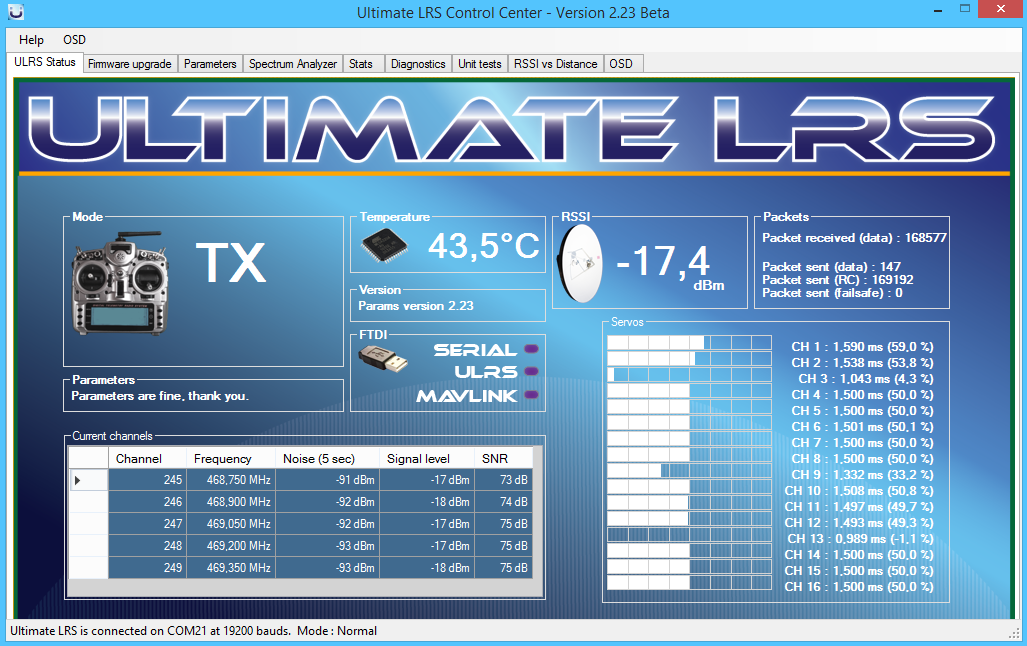Click the 469,350 MHz frequency cell
The image size is (1027, 646).
[x=231, y=568]
